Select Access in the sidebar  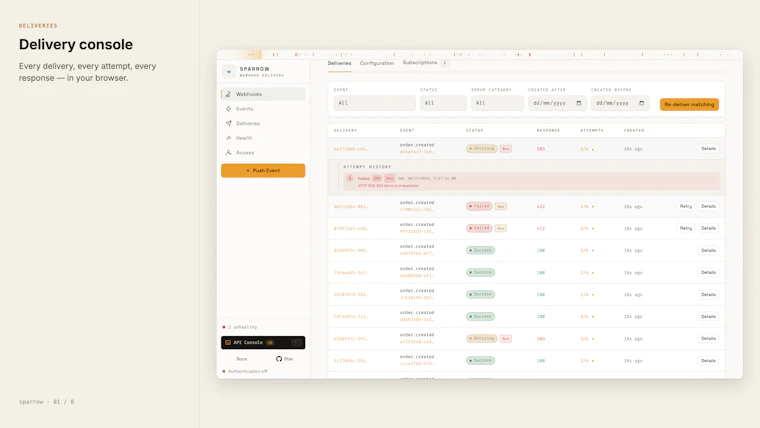(x=263, y=152)
